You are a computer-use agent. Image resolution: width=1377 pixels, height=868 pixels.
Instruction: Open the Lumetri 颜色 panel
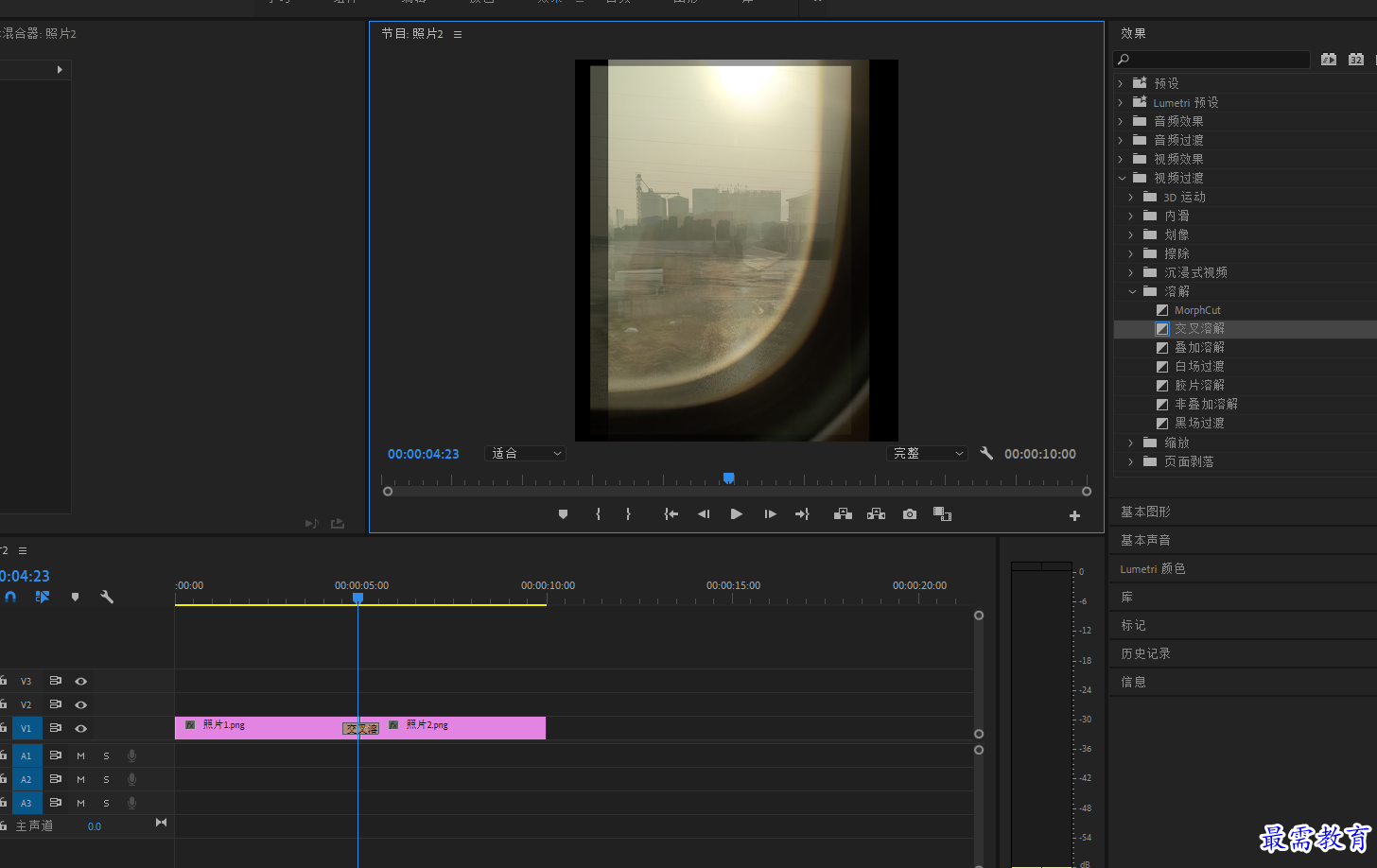point(1152,568)
